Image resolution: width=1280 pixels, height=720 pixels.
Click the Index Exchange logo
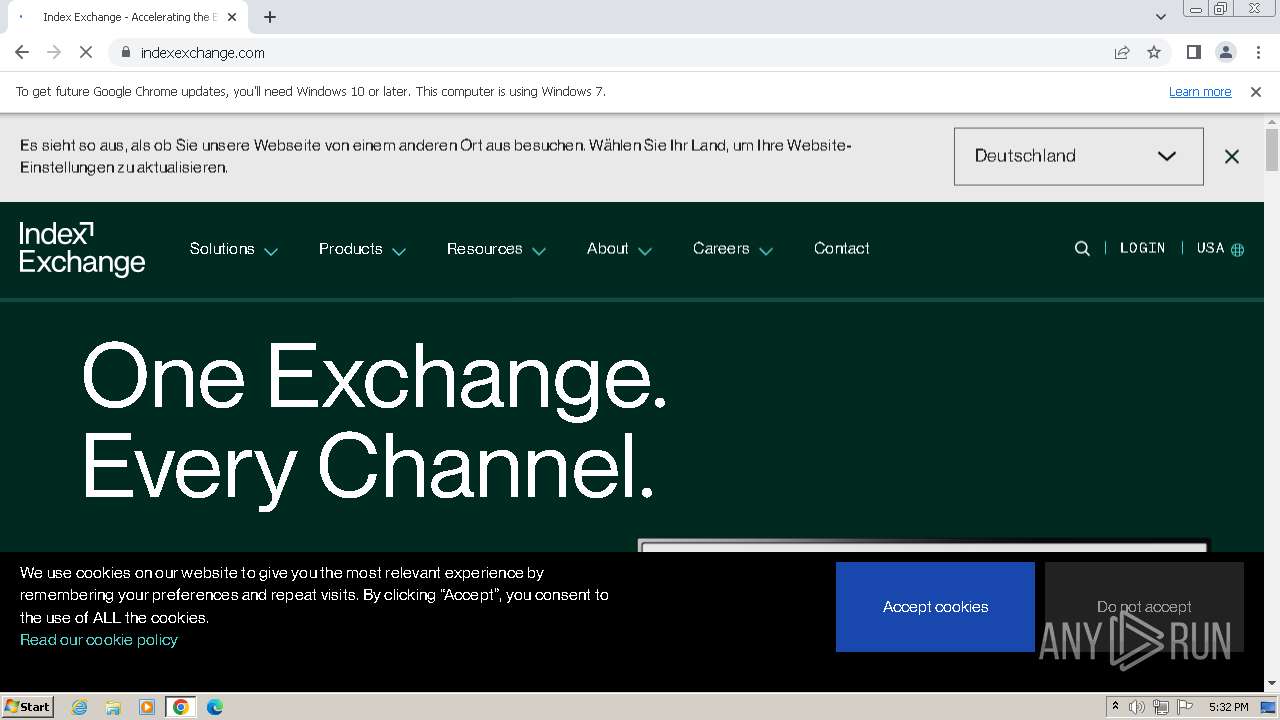[82, 249]
